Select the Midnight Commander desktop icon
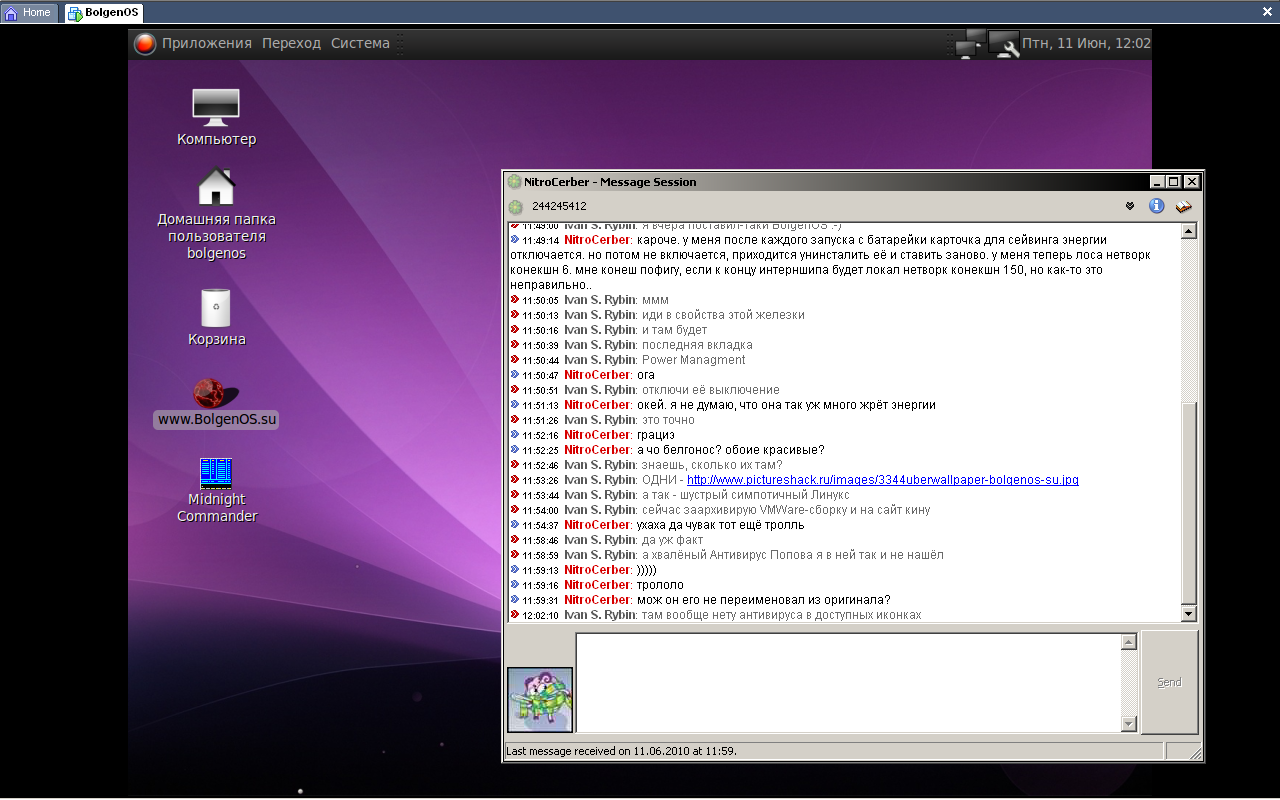The width and height of the screenshot is (1280, 800). (x=216, y=490)
